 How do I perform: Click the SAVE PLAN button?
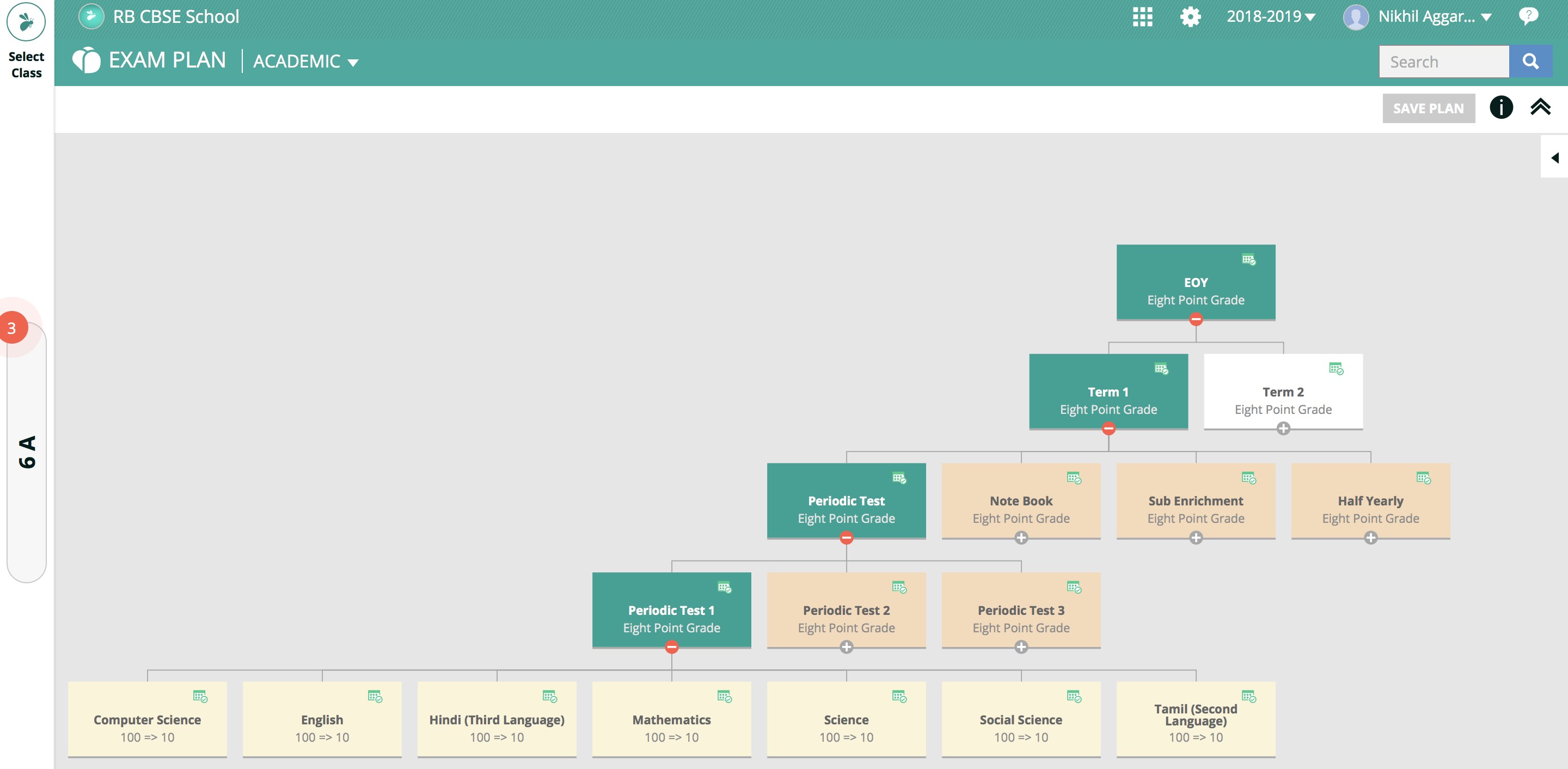(x=1428, y=108)
